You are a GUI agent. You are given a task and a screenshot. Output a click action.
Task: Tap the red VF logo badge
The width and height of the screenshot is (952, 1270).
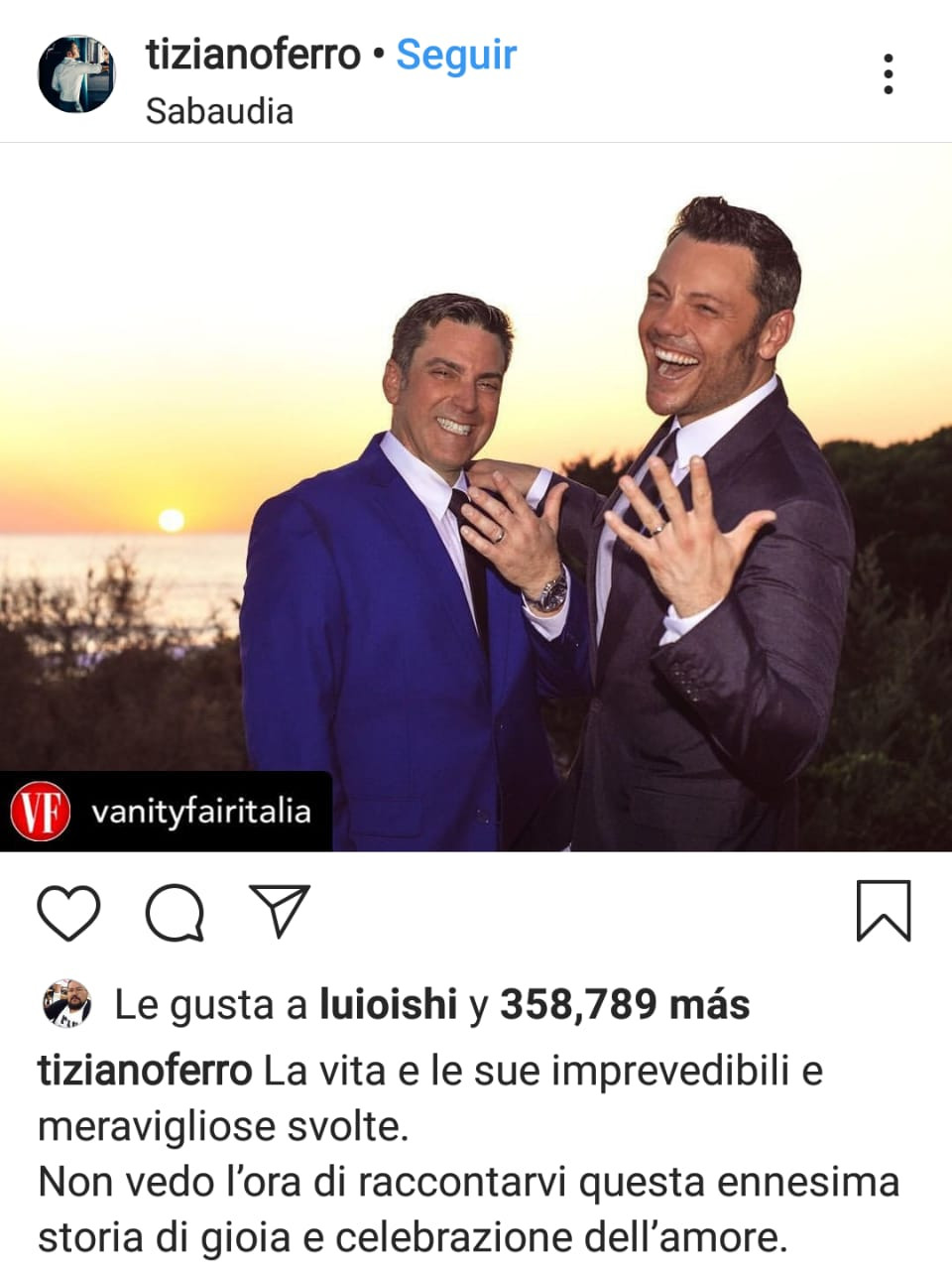[x=40, y=812]
